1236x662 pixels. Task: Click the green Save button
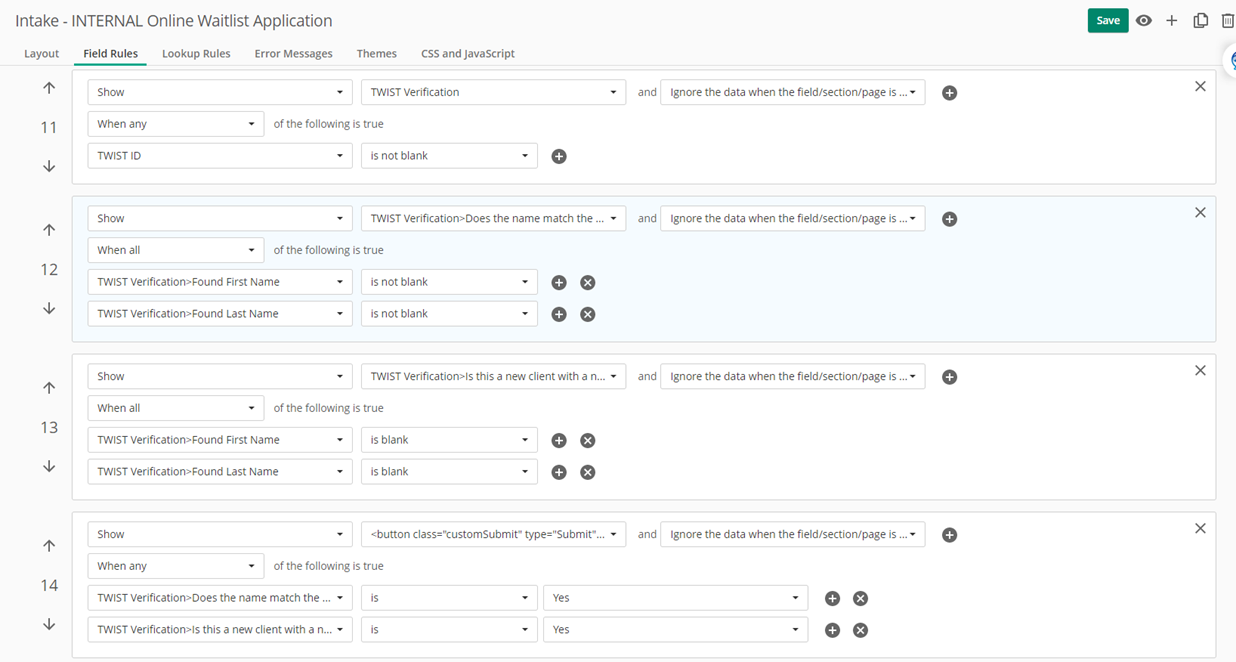(x=1108, y=20)
